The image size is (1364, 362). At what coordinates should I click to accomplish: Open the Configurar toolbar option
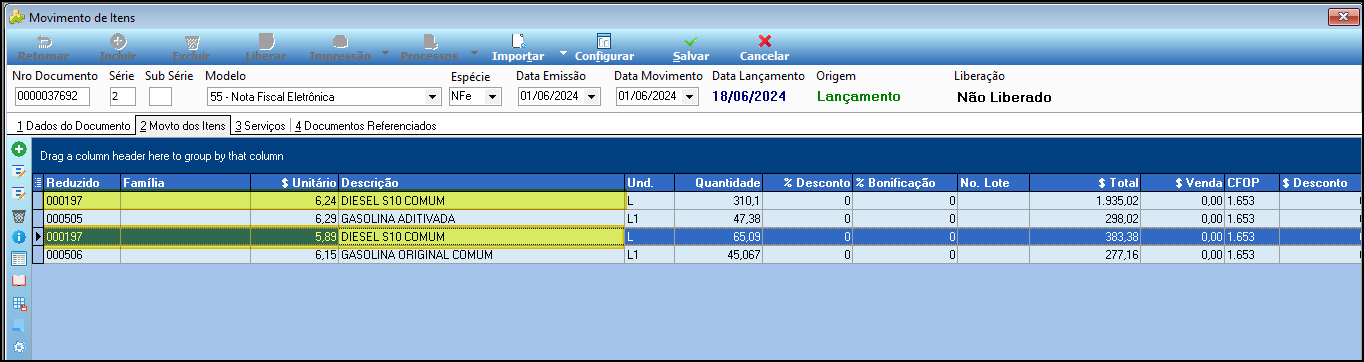pos(604,48)
